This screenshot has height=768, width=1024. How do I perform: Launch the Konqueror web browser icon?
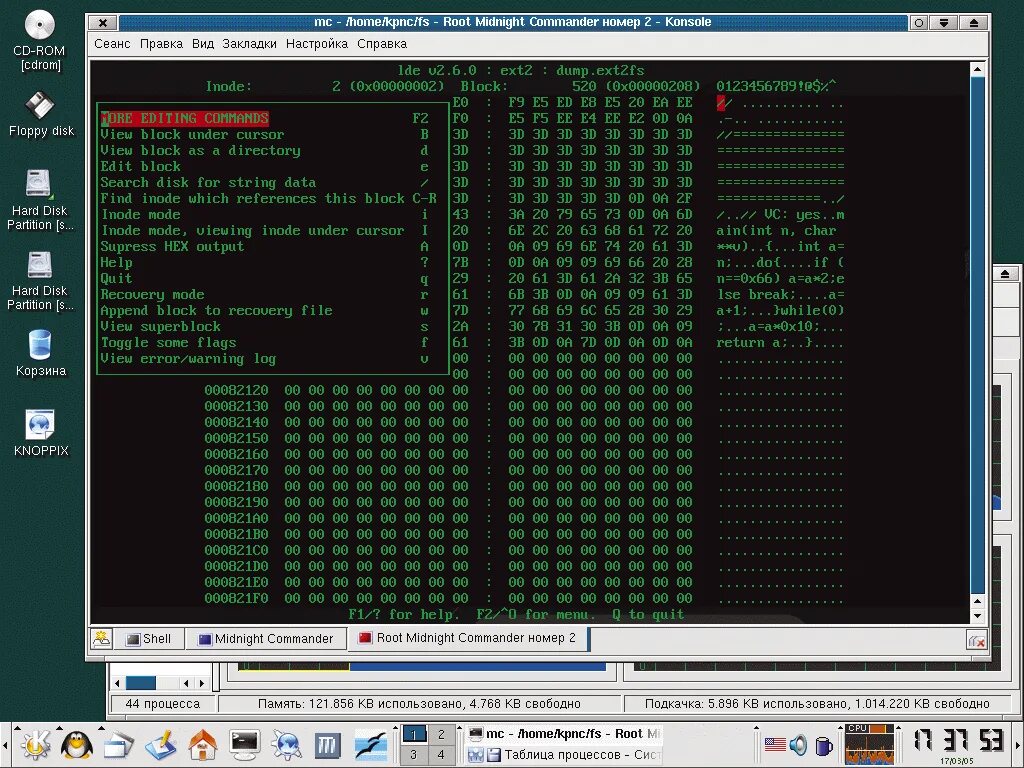click(286, 744)
